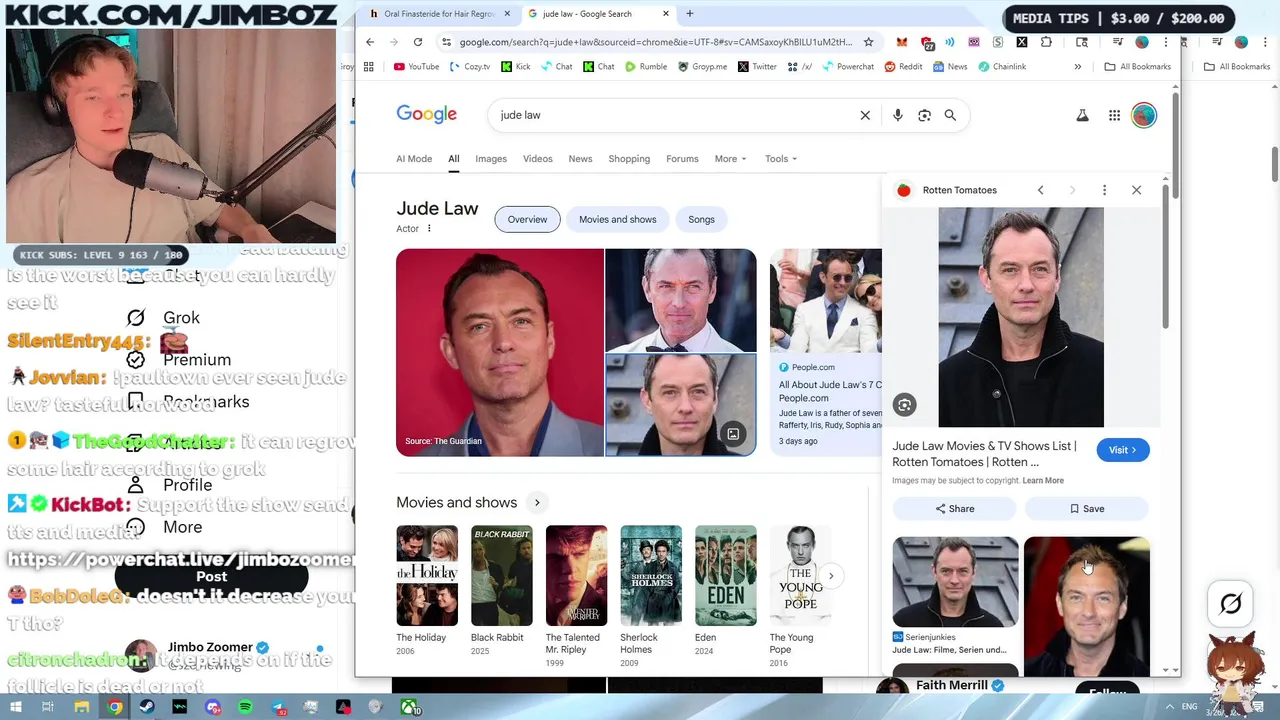The width and height of the screenshot is (1280, 720).
Task: Show more Movies and shows
Action: [x=537, y=503]
